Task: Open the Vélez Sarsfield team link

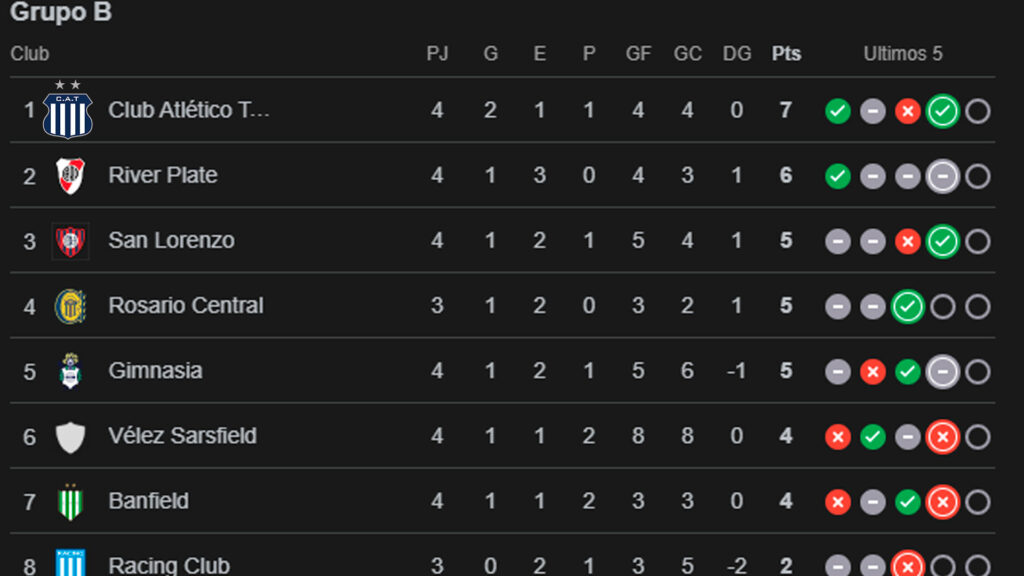Action: click(182, 436)
